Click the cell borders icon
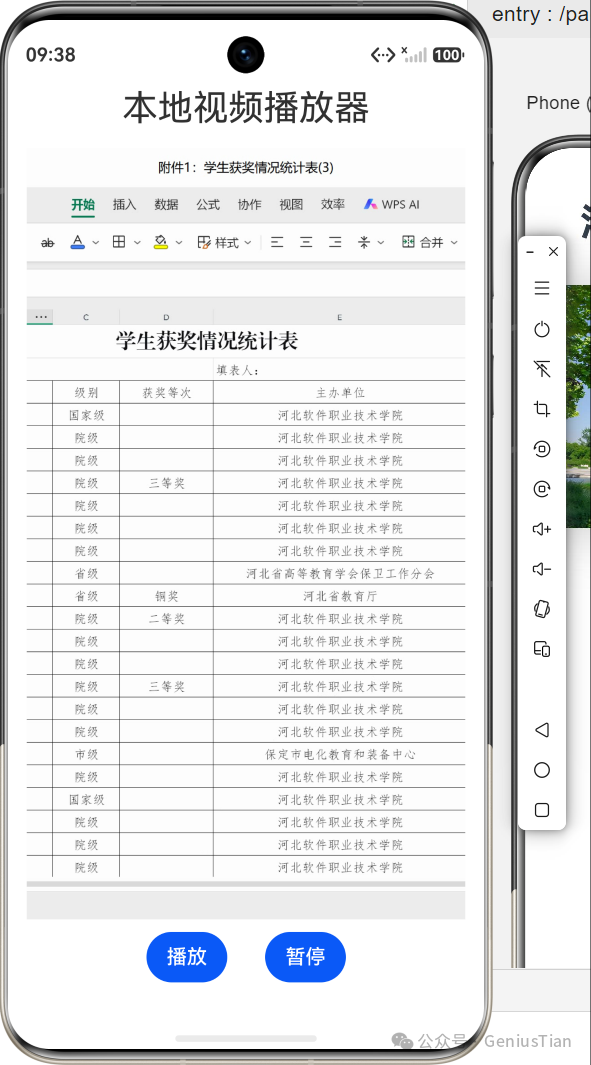The image size is (591, 1065). point(119,242)
